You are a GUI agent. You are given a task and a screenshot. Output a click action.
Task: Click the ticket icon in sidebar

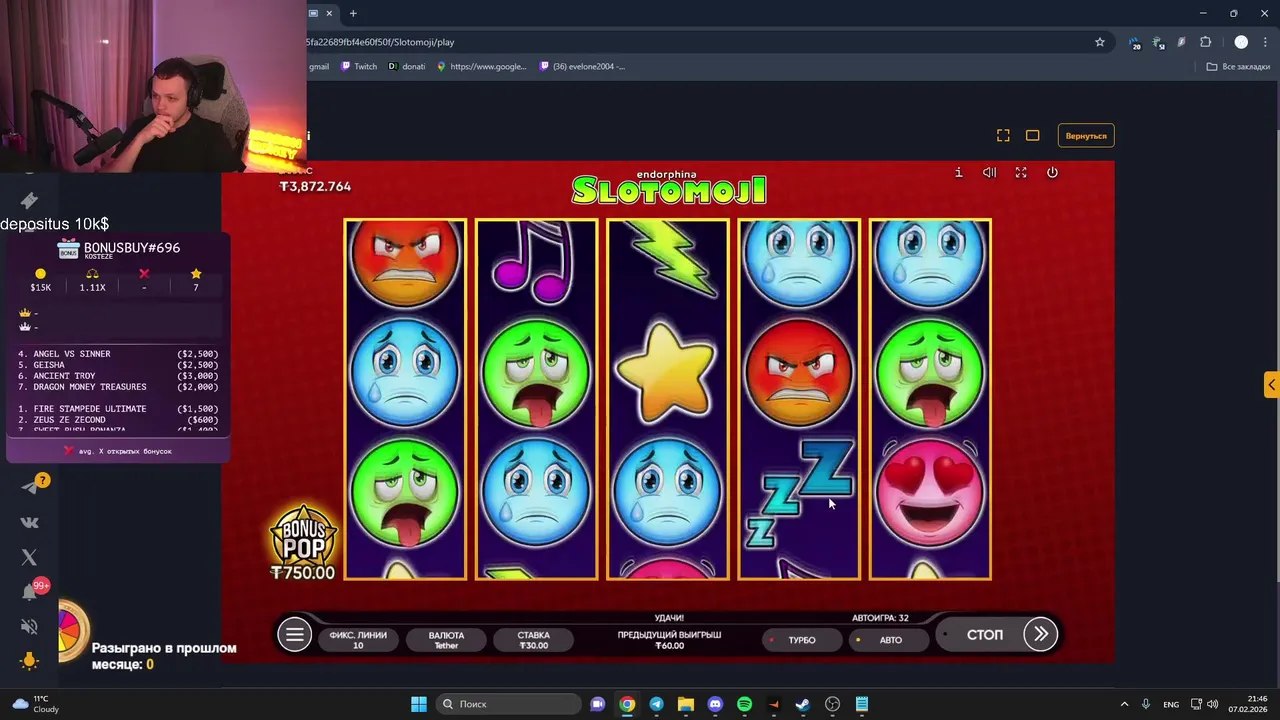pos(29,201)
